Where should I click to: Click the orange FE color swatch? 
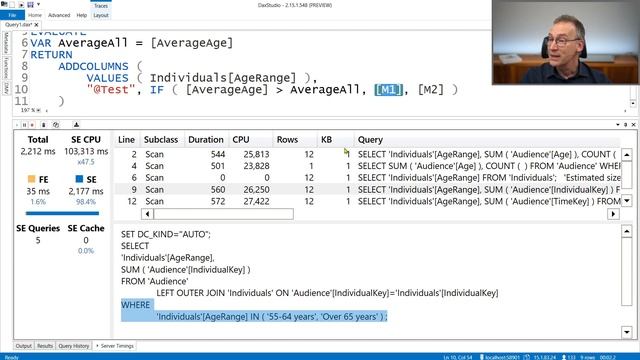[x=31, y=179]
